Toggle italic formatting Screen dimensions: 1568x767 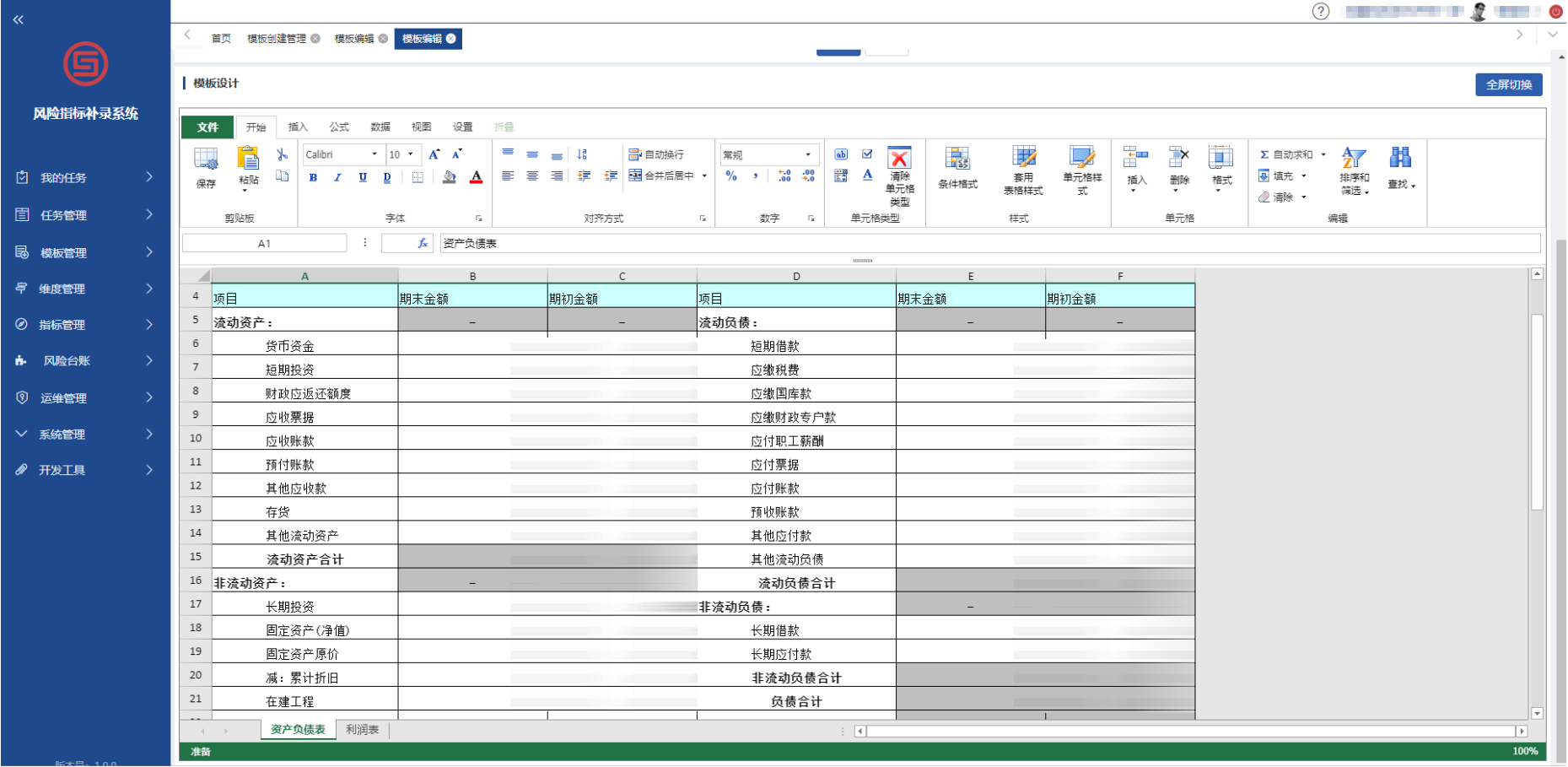click(x=338, y=177)
